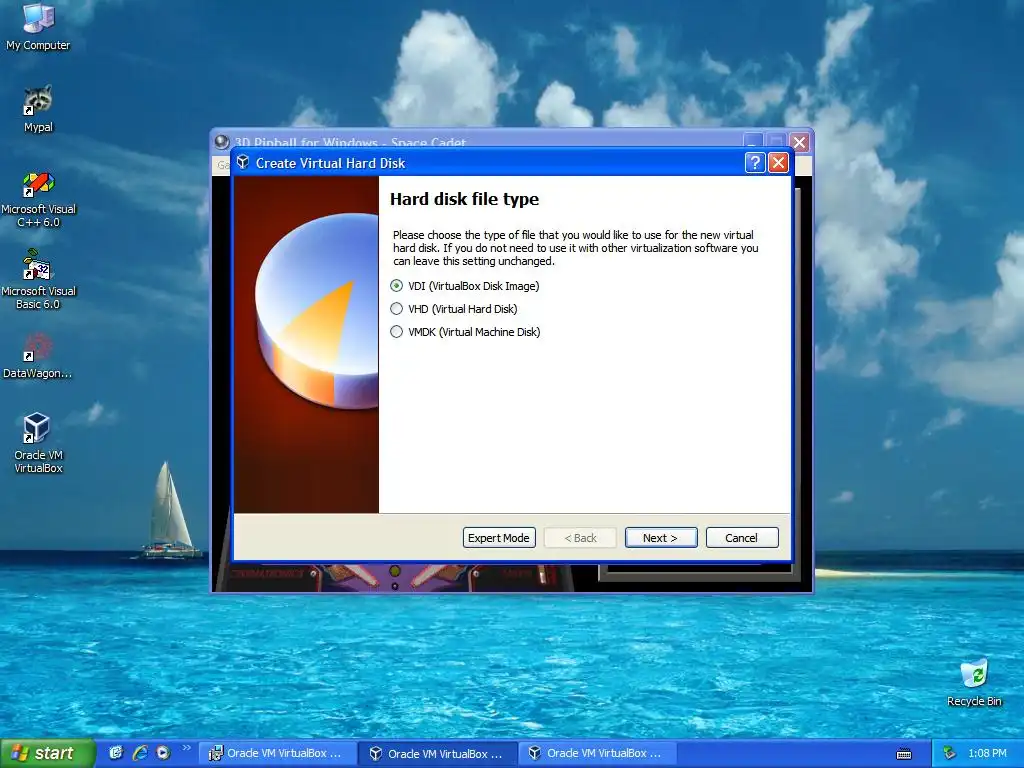
Task: Click Show Desktop quick launch icon
Action: pos(116,753)
